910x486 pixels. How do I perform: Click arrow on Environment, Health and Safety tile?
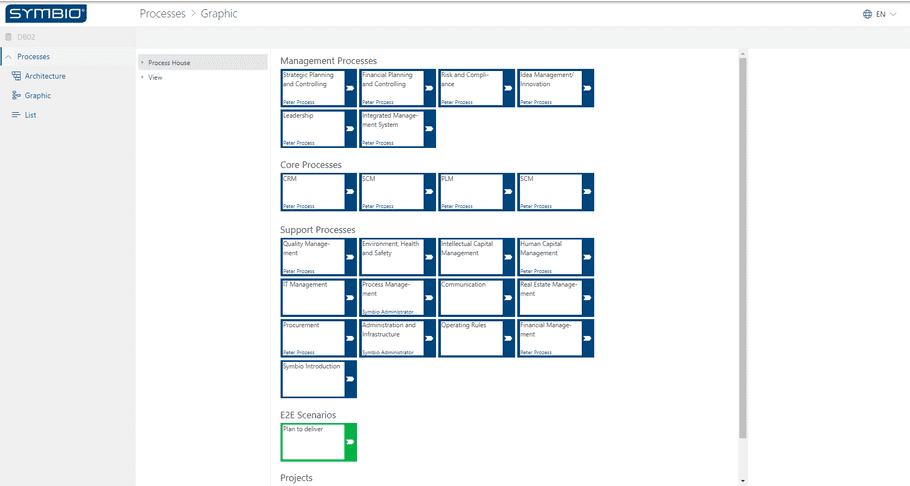tap(429, 257)
